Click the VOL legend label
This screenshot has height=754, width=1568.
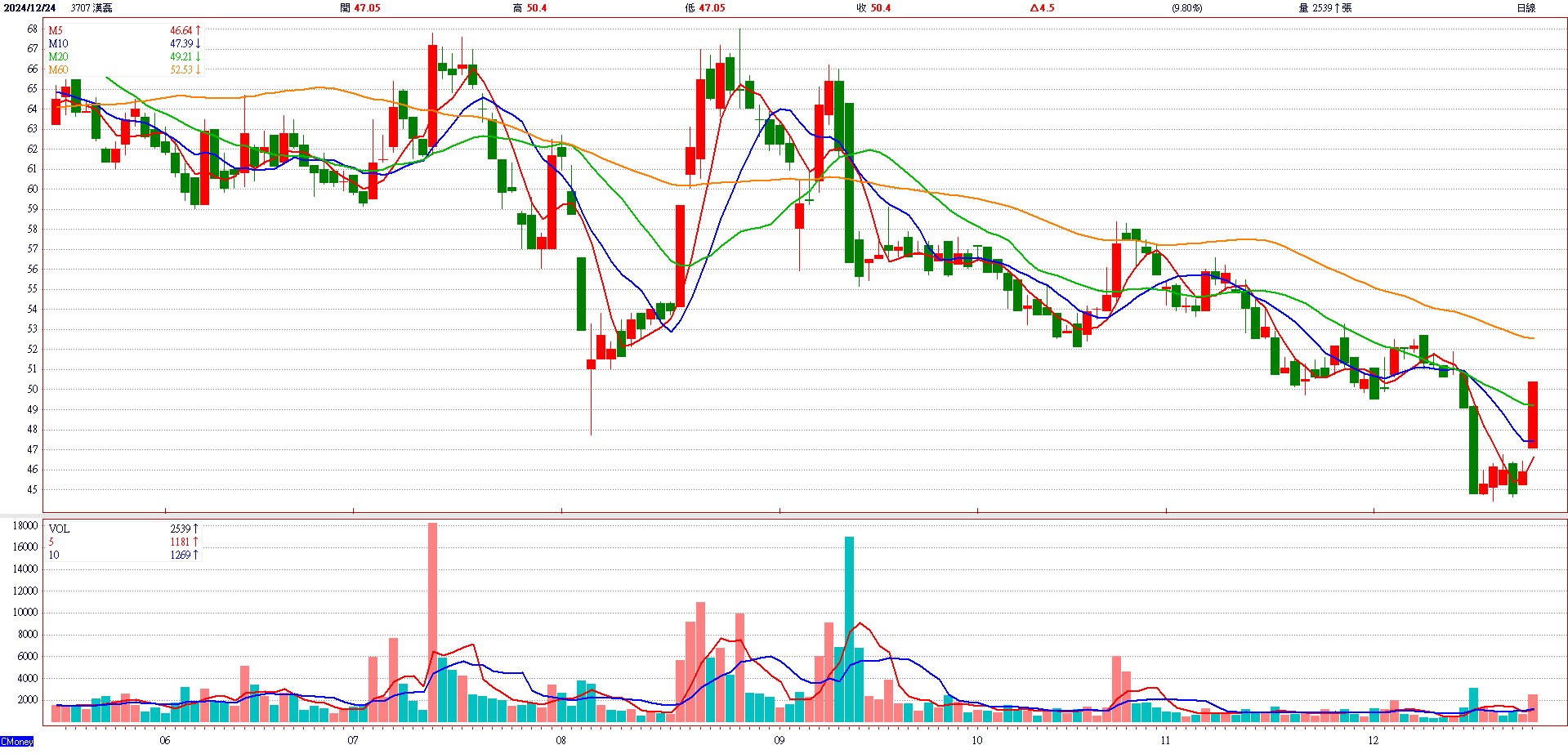tap(59, 529)
